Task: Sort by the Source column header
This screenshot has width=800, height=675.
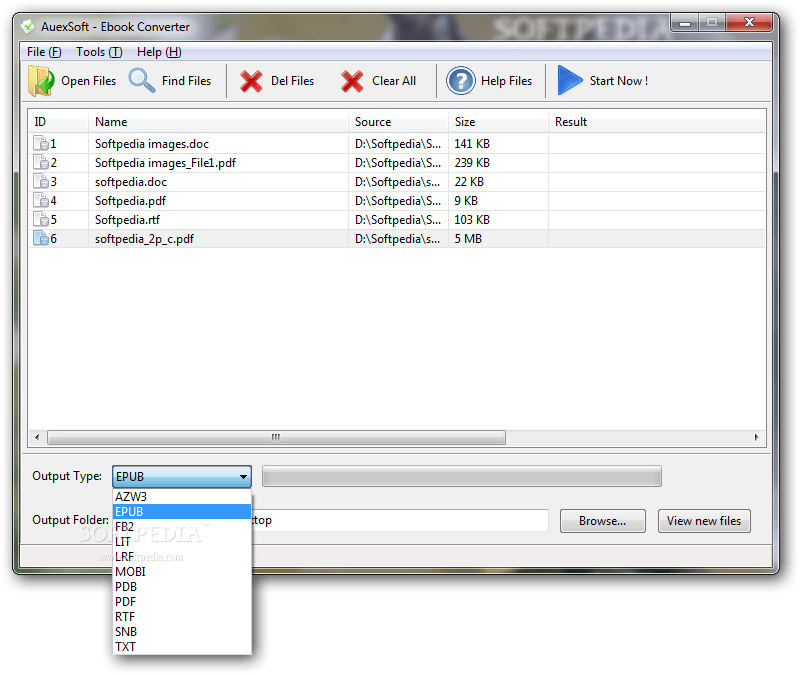Action: pyautogui.click(x=398, y=121)
